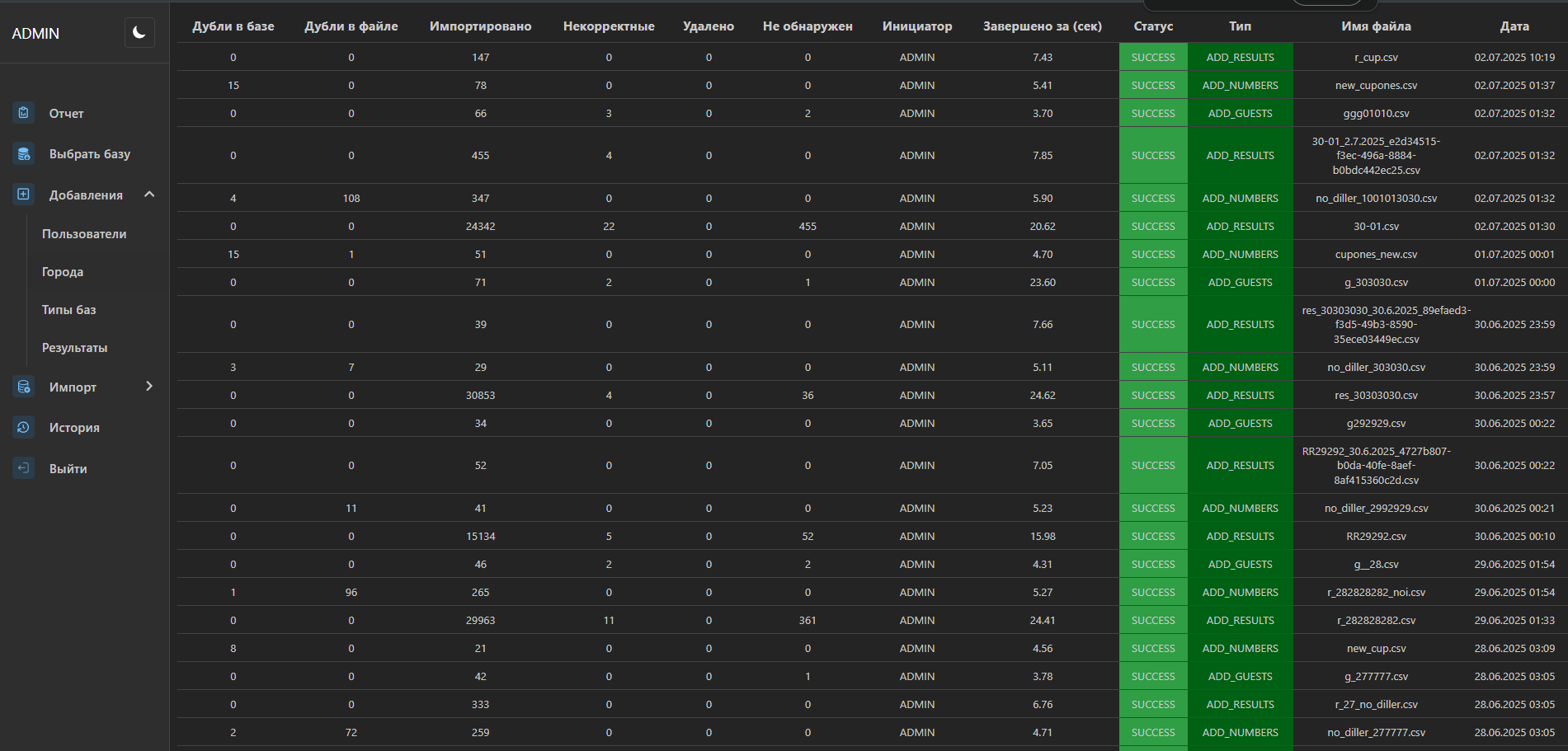Image resolution: width=1568 pixels, height=751 pixels.
Task: Click the История clock icon
Action: click(x=24, y=427)
